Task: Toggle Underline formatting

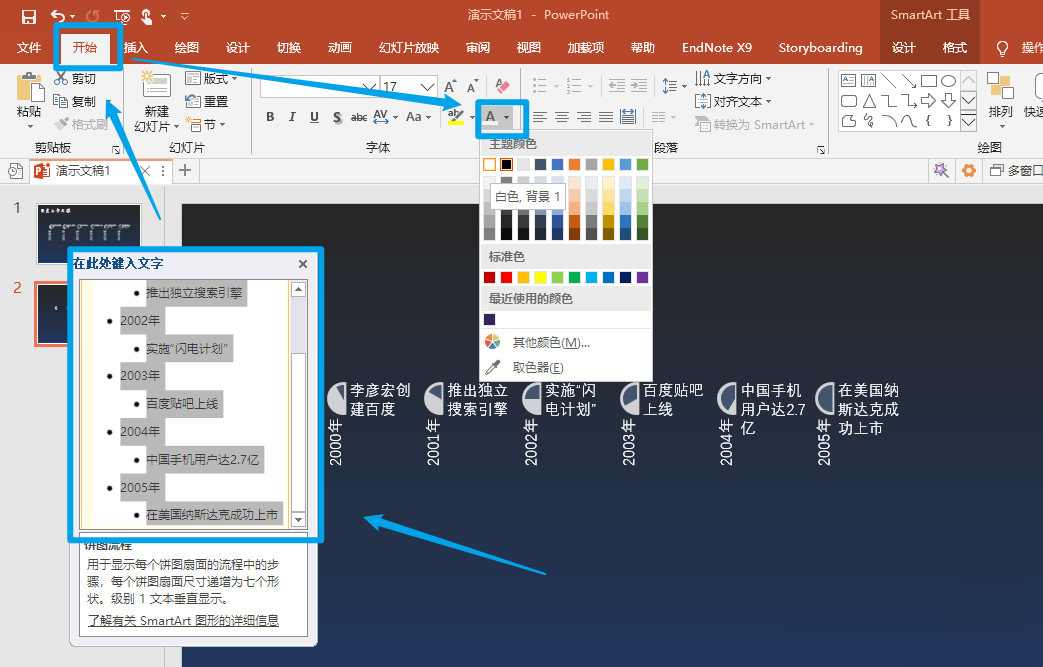Action: tap(315, 117)
